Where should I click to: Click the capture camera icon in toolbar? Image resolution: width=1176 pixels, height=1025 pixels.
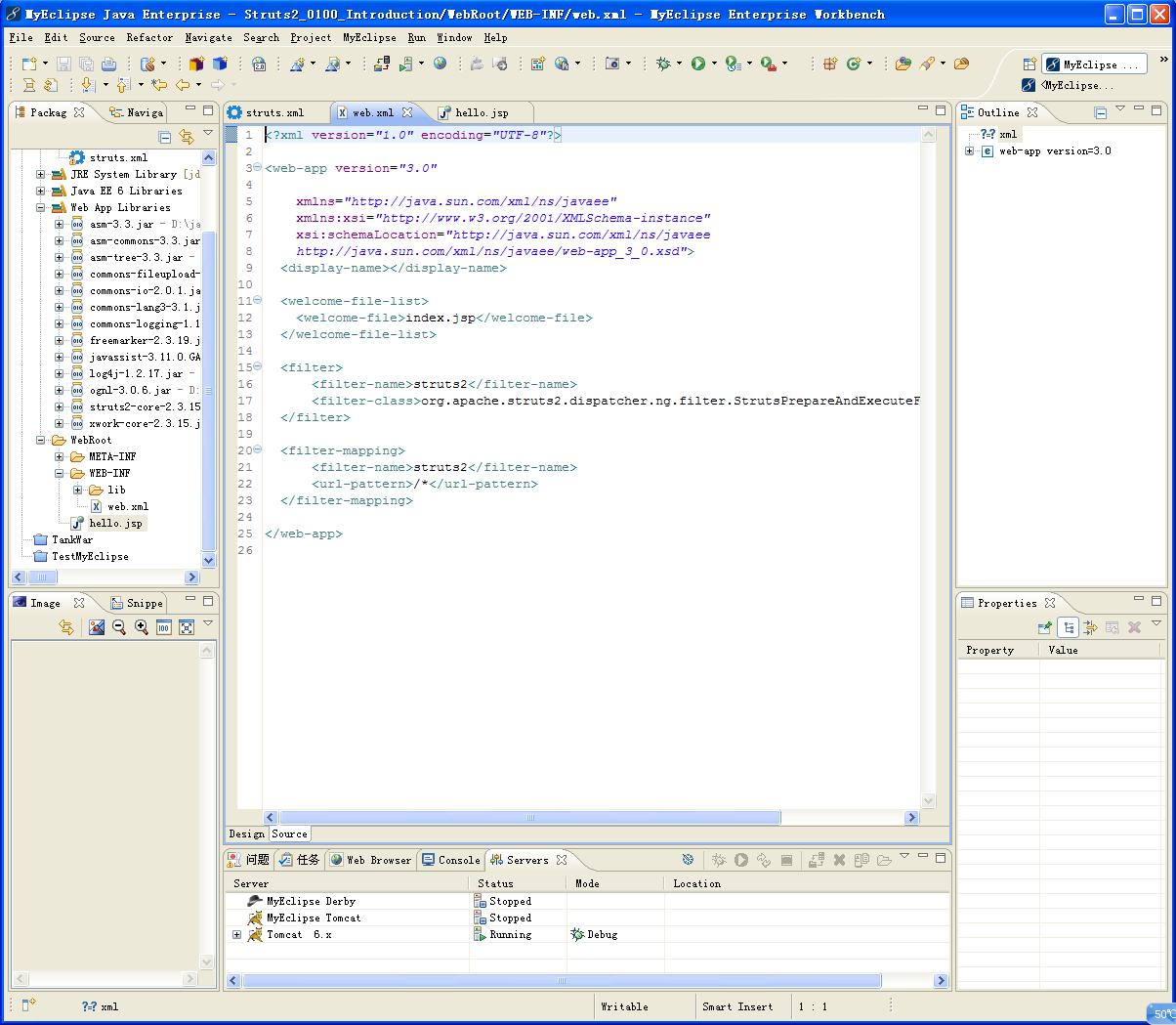612,64
